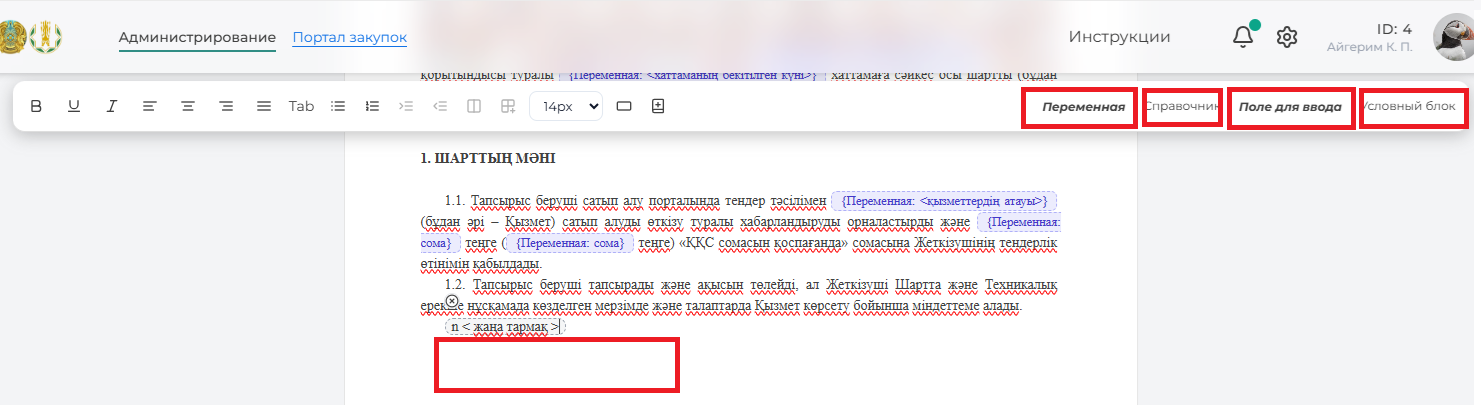This screenshot has width=1481, height=405.
Task: Open the Портал закупок link
Action: 349,38
